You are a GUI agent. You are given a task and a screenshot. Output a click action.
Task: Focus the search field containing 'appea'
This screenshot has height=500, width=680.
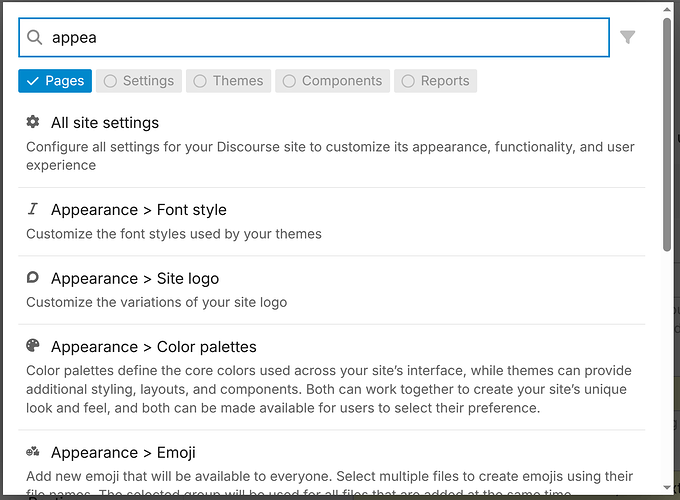(314, 37)
